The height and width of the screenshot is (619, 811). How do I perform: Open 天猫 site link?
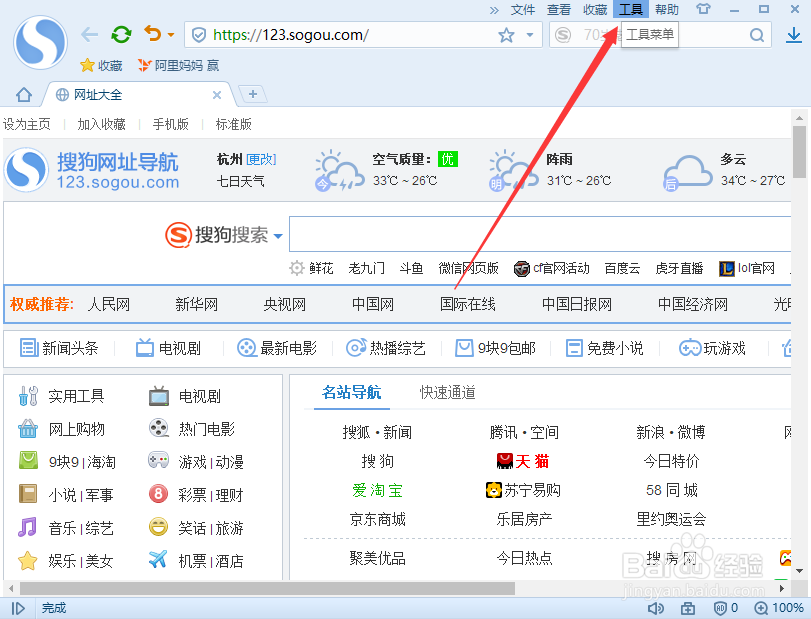tap(523, 461)
